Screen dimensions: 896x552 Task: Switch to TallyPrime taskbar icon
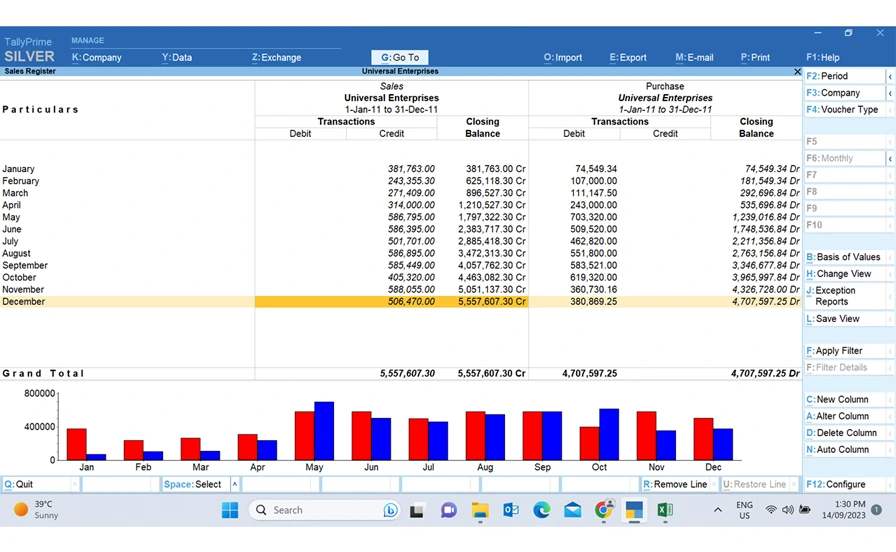tap(634, 510)
